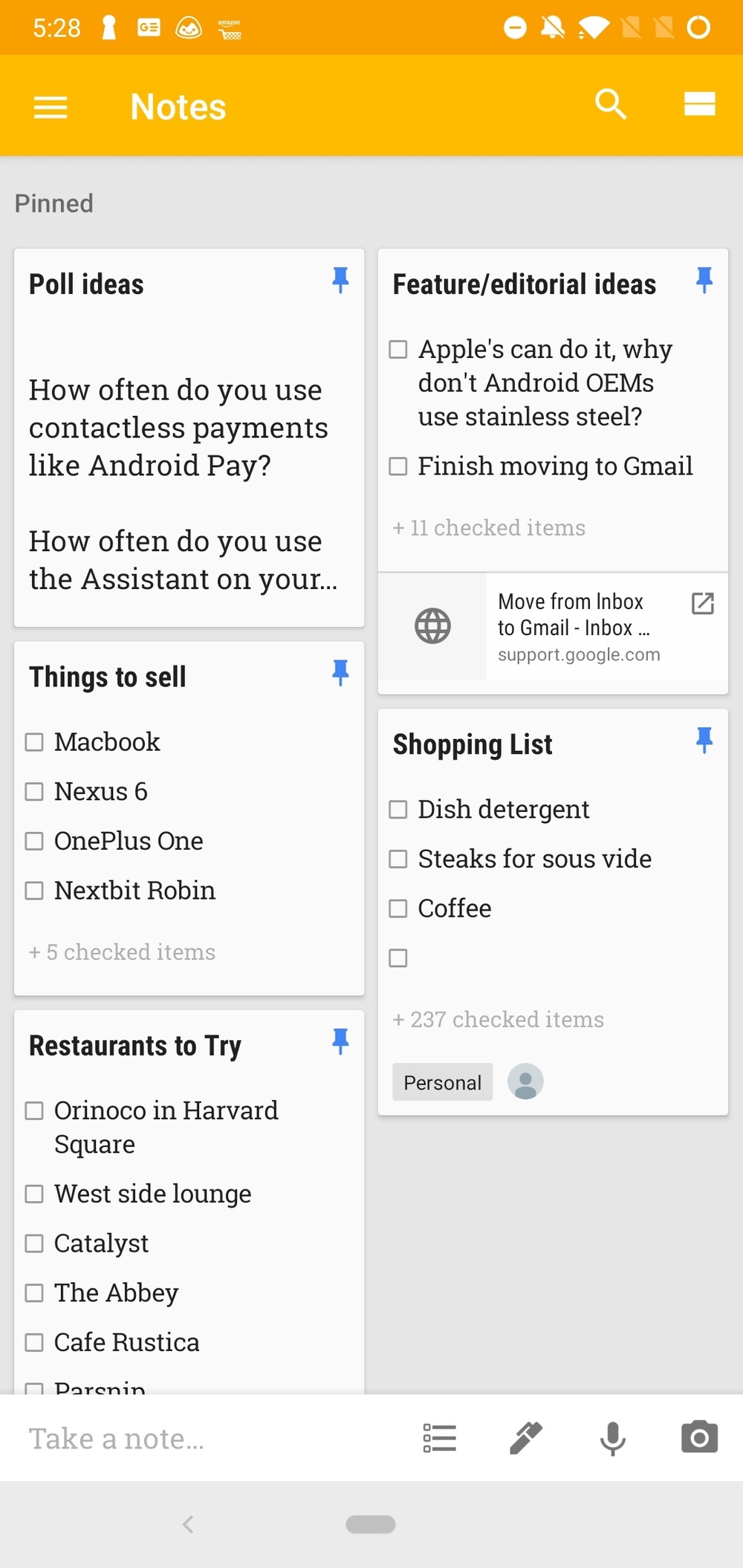743x1568 pixels.
Task: Switch to single-column list view
Action: click(x=699, y=104)
